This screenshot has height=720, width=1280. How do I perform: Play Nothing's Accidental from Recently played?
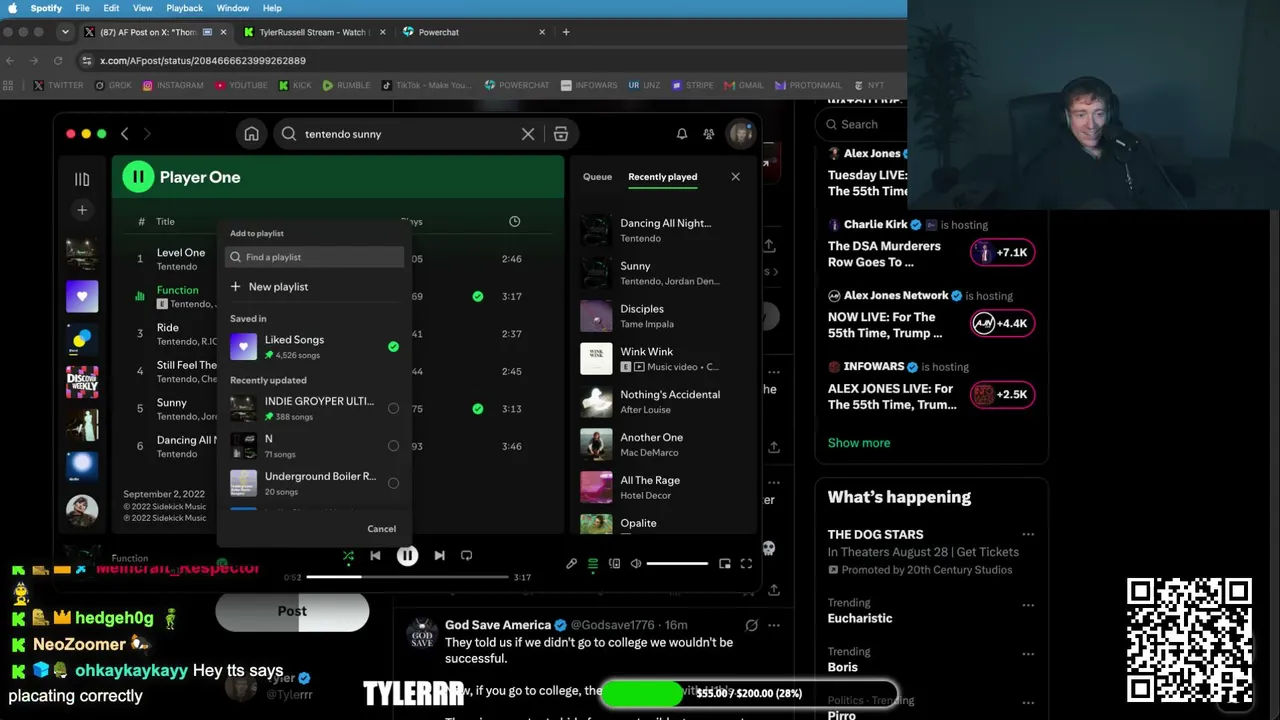point(664,402)
